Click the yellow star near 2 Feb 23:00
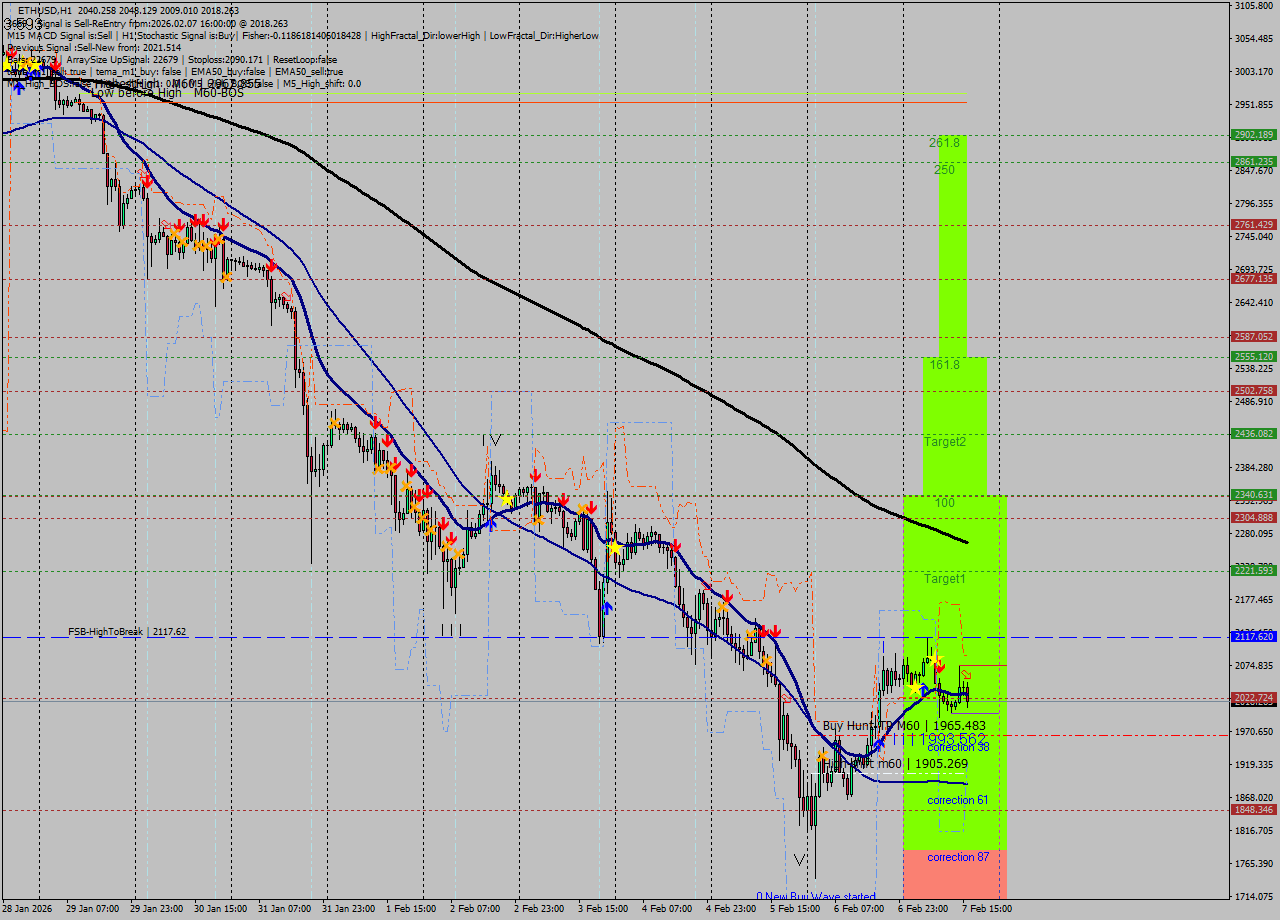The height and width of the screenshot is (920, 1280). coord(507,498)
